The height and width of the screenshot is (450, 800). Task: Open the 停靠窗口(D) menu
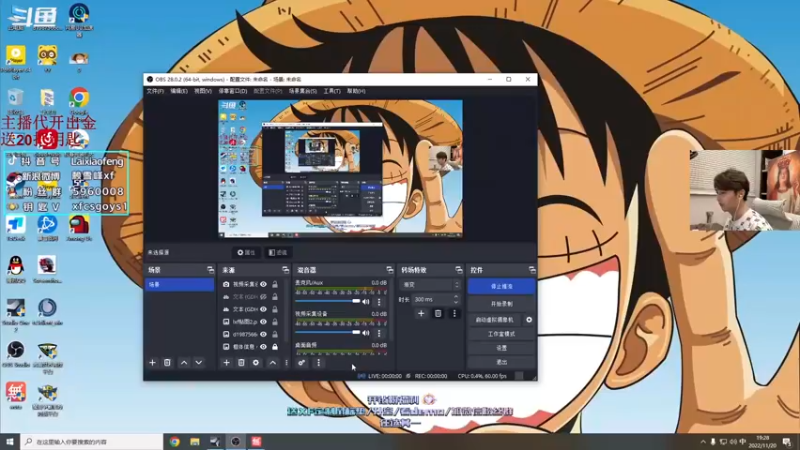point(233,91)
